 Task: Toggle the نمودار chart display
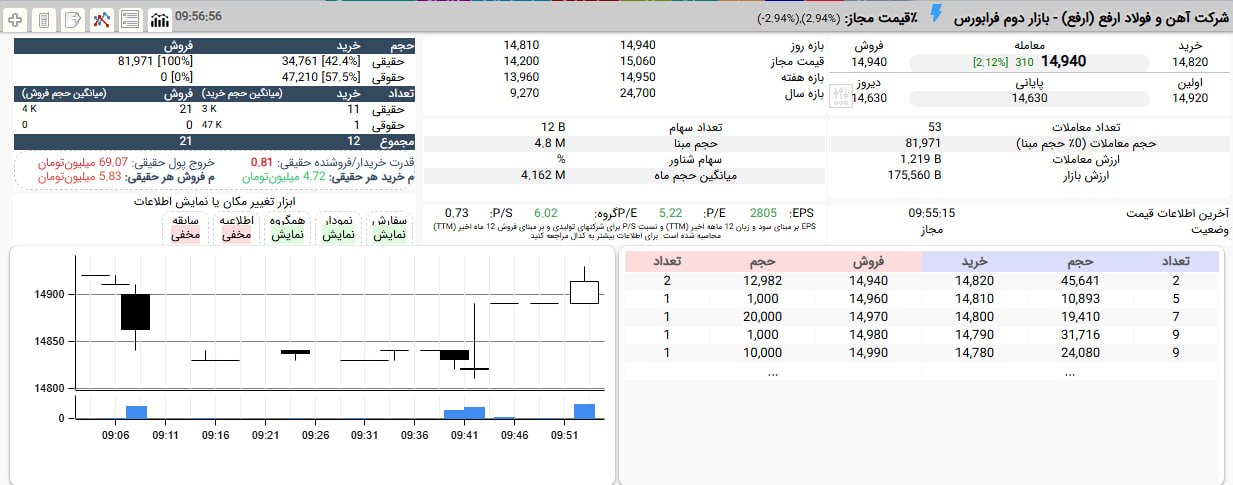(337, 228)
